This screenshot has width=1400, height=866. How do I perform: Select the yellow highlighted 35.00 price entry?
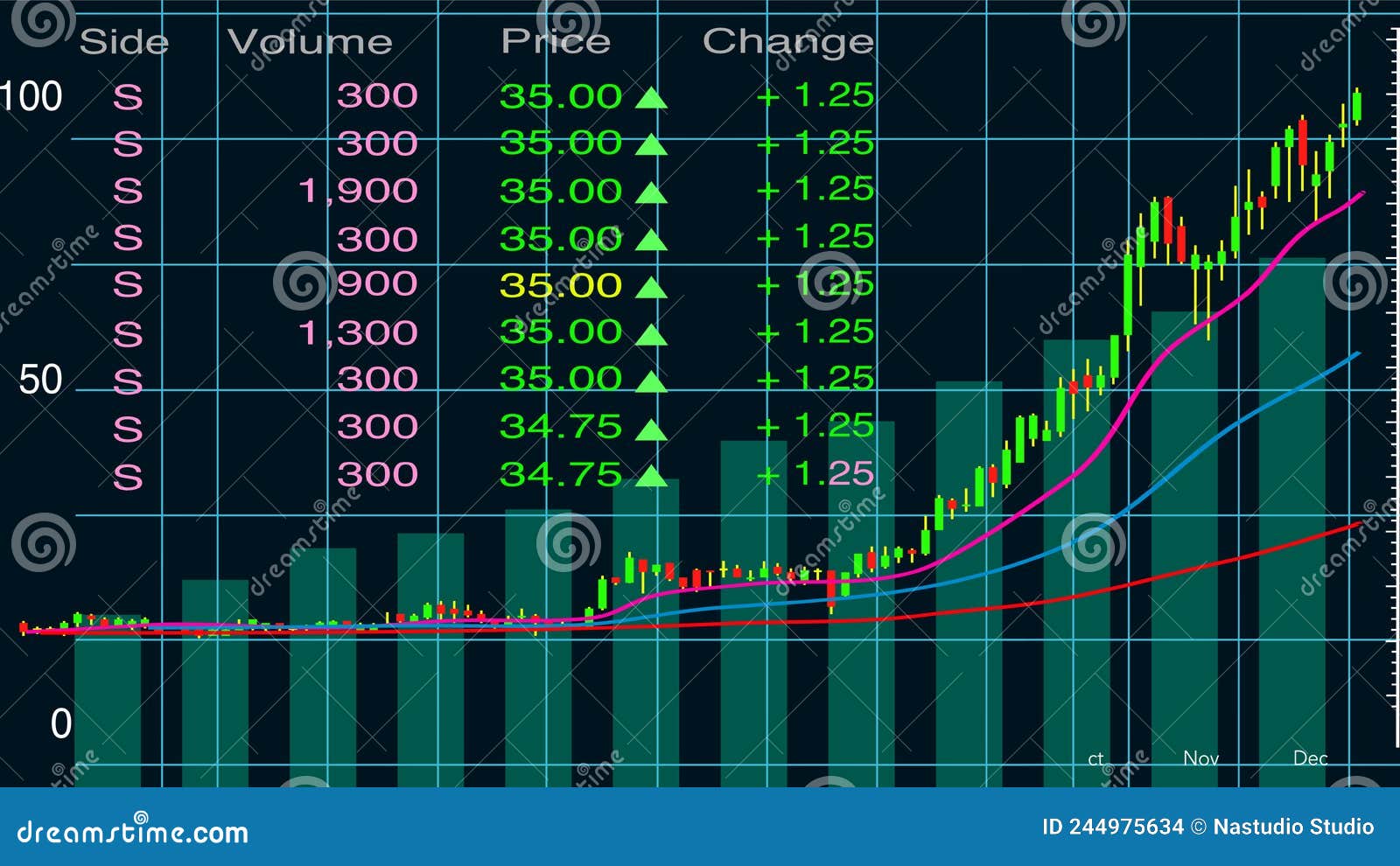tap(560, 283)
